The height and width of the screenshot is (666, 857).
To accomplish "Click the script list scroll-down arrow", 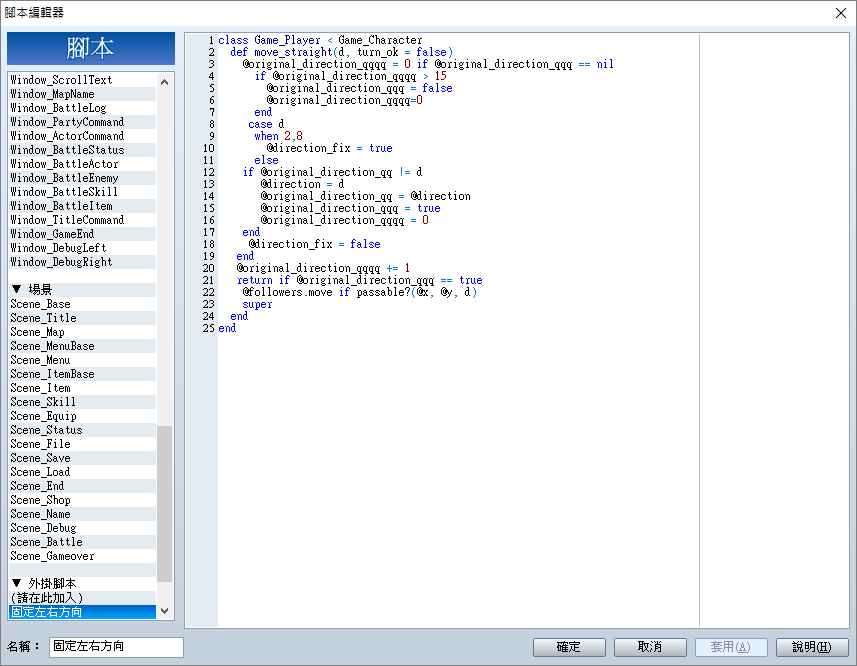I will (x=165, y=611).
